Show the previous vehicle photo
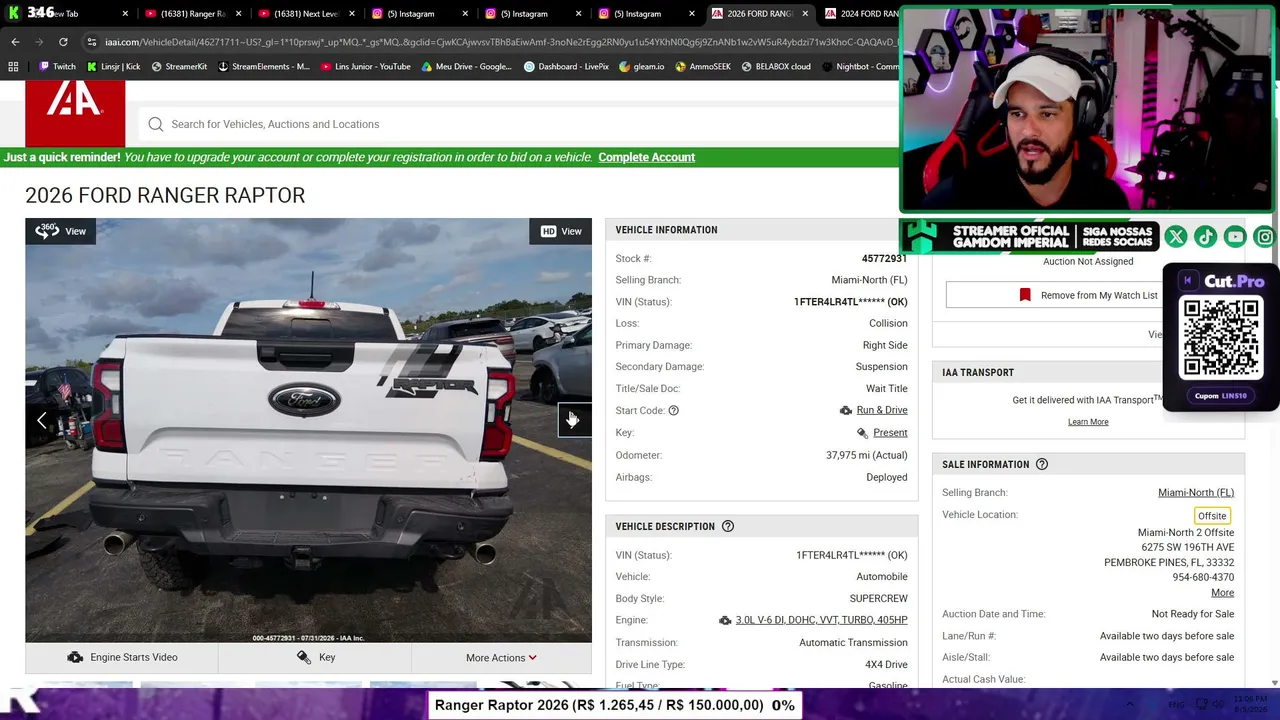Image resolution: width=1280 pixels, height=720 pixels. point(41,420)
